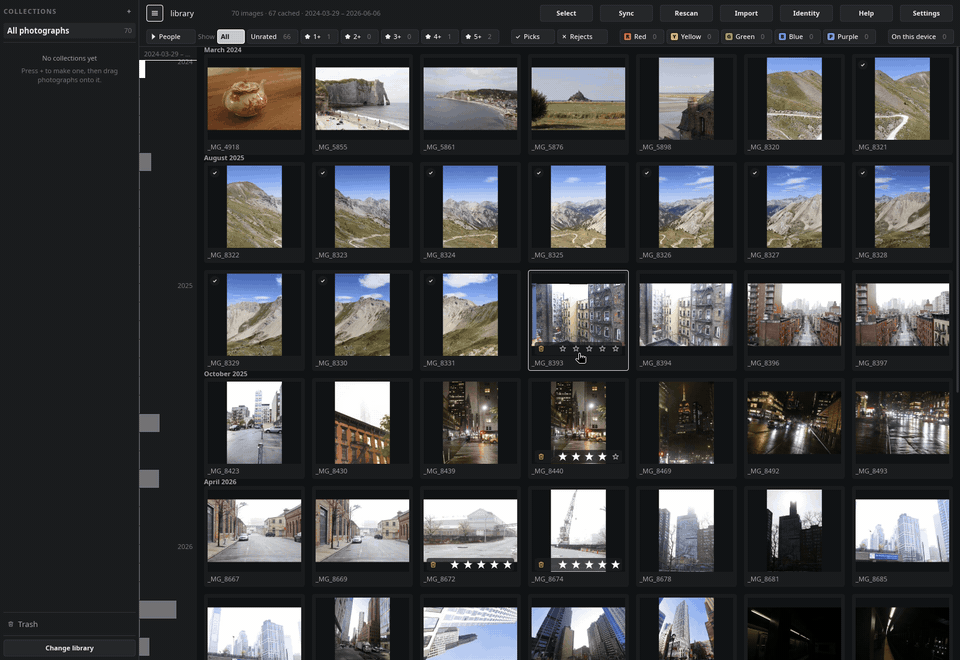Add a new collection with plus icon
Screen dimensions: 960x660
[129, 12]
